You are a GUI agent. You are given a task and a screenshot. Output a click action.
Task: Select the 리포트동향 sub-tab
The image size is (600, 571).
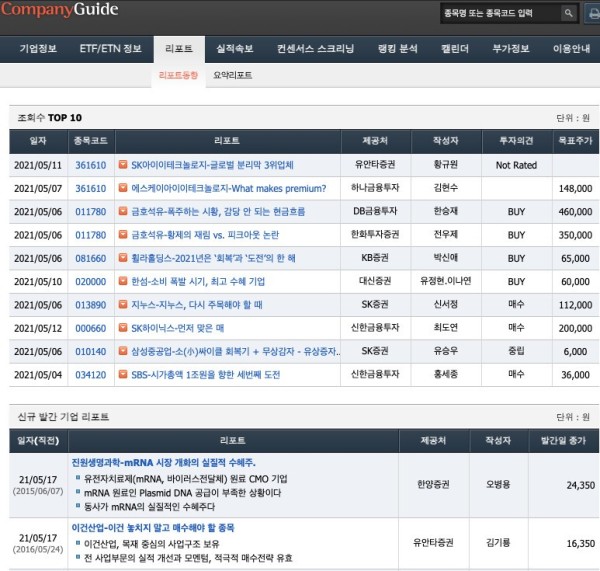click(178, 75)
